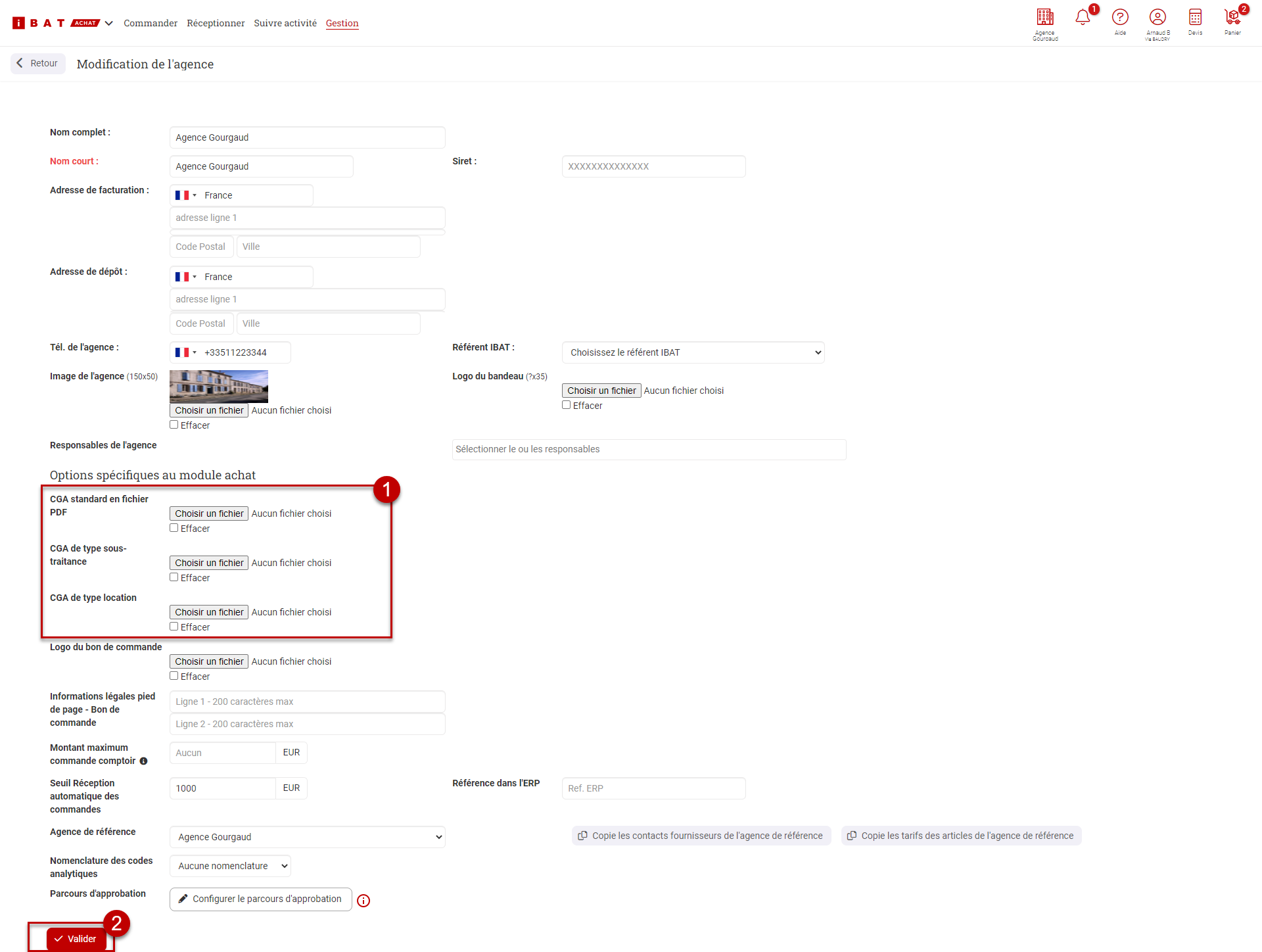Click info icon beside Montant maximum commande comptoir
Image resolution: width=1262 pixels, height=952 pixels.
[x=143, y=761]
